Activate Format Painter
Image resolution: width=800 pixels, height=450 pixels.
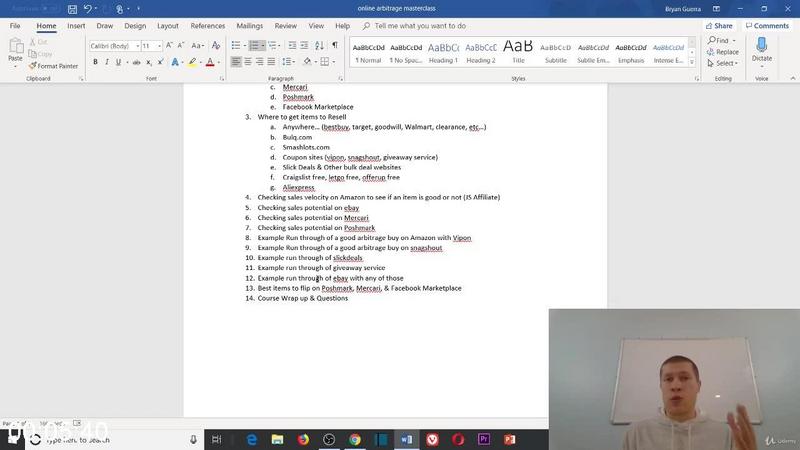click(x=54, y=66)
